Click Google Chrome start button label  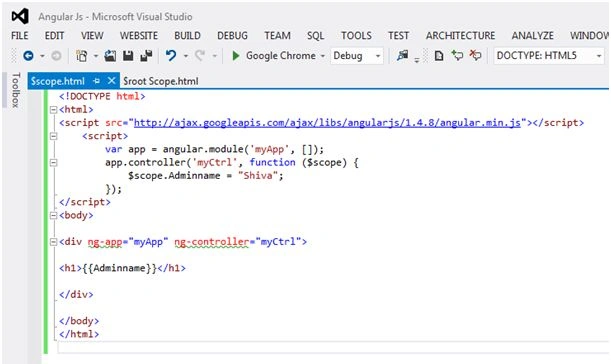[281, 56]
